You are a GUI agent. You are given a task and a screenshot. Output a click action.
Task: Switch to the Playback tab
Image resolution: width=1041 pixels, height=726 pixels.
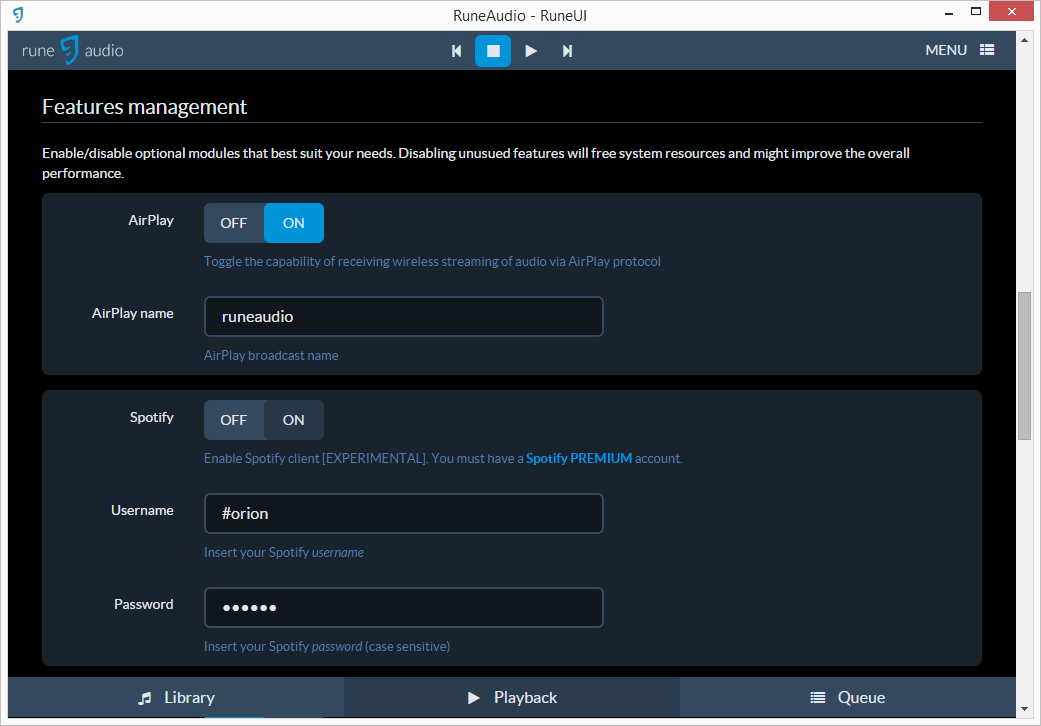click(512, 697)
